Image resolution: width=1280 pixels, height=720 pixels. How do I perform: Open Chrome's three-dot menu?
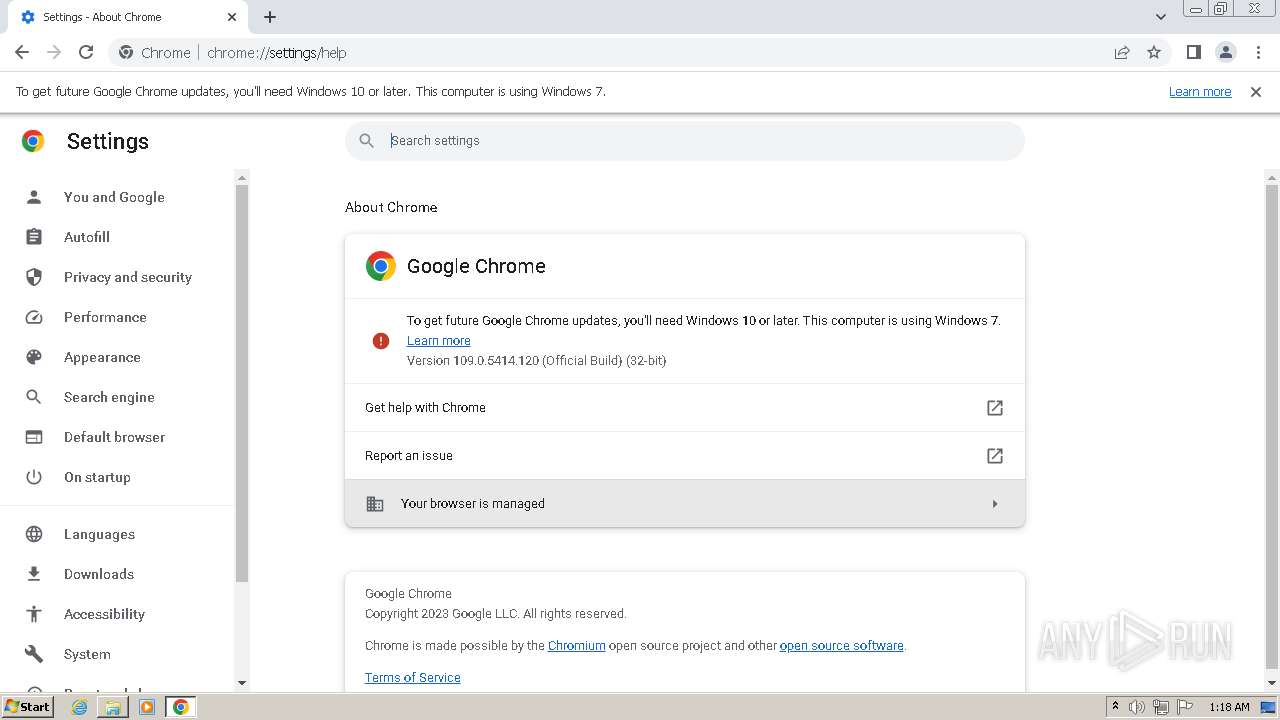1258,52
